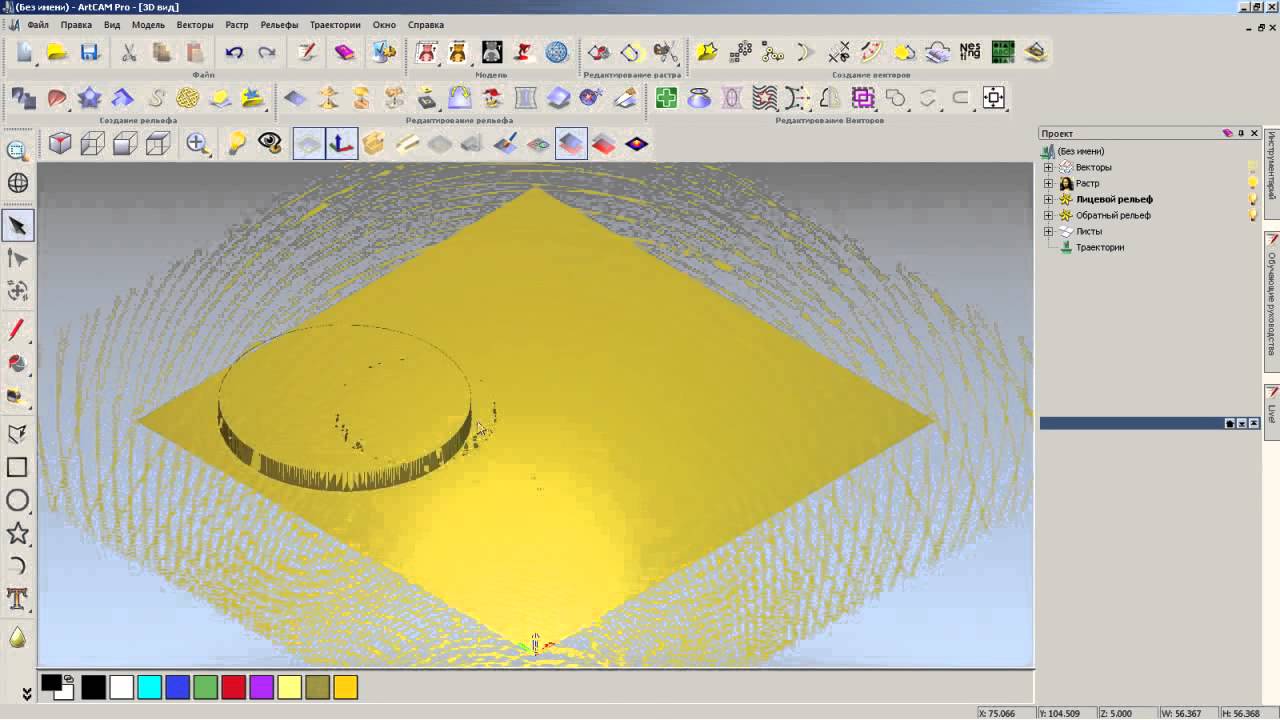Select the (Без имени) project root

1081,151
